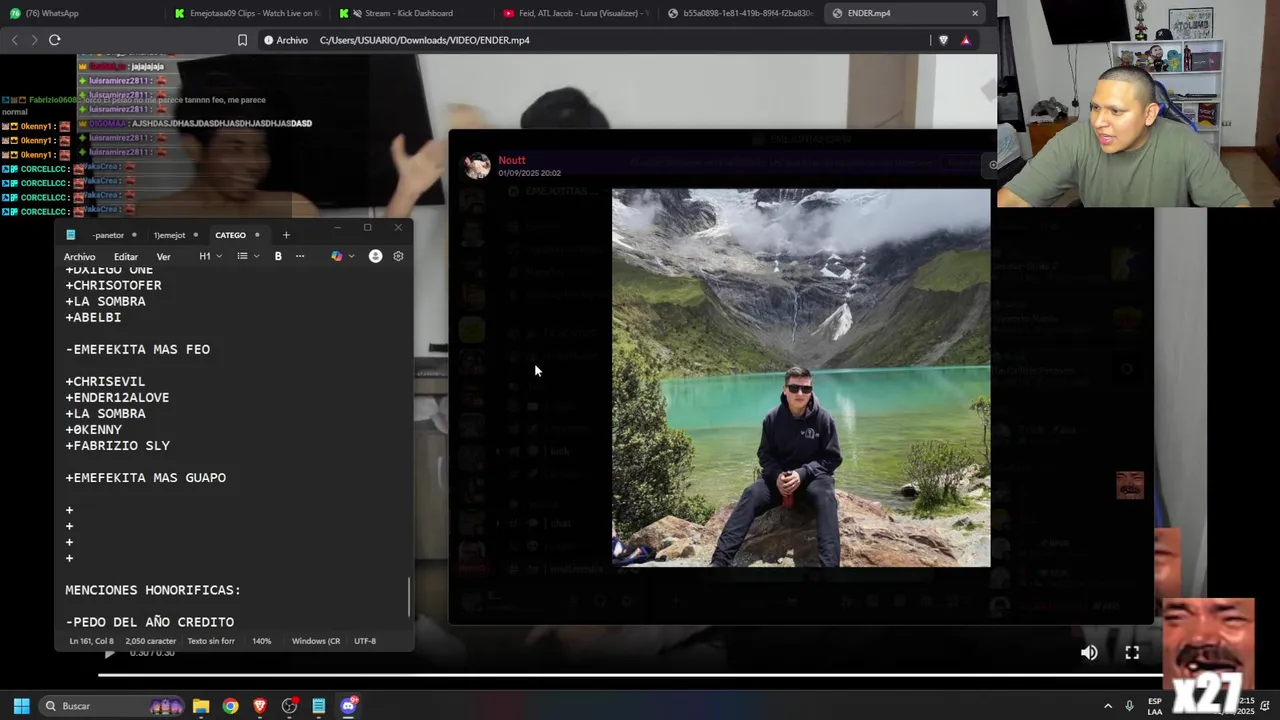
Task: Open OBS Studio from the taskbar
Action: point(290,706)
